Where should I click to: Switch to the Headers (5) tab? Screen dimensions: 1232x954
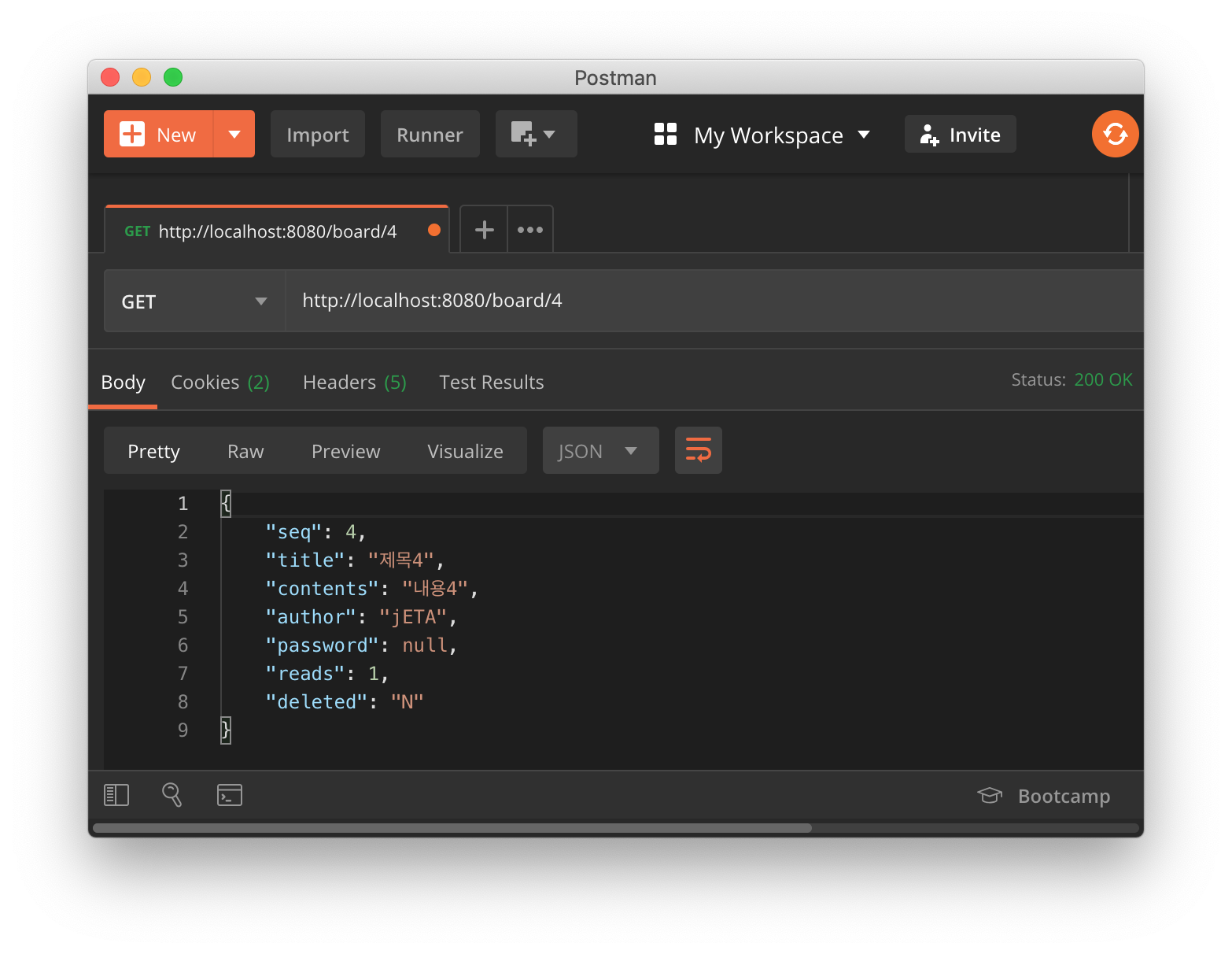tap(355, 383)
